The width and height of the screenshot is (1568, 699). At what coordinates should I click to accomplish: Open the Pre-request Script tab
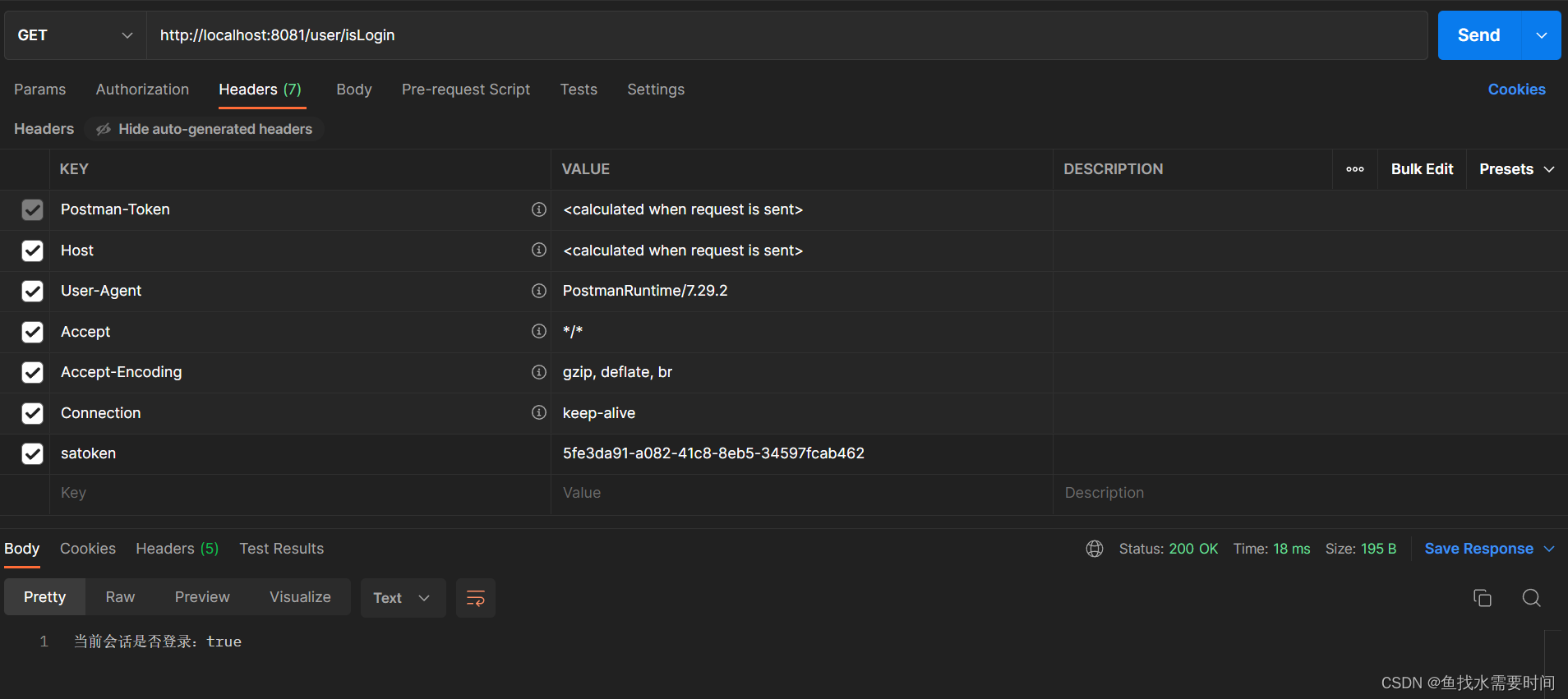coord(466,90)
